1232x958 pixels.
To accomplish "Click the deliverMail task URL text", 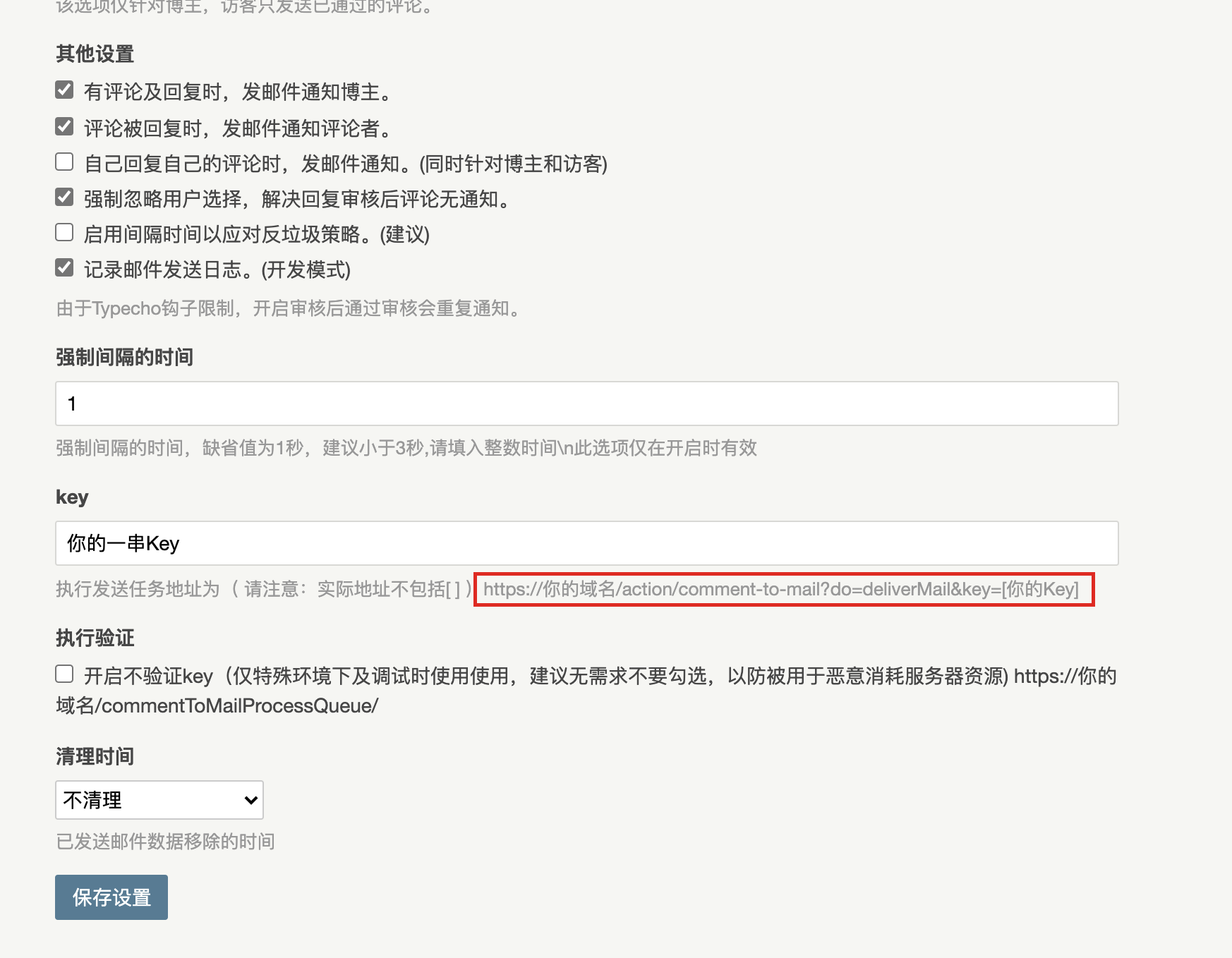I will (780, 589).
